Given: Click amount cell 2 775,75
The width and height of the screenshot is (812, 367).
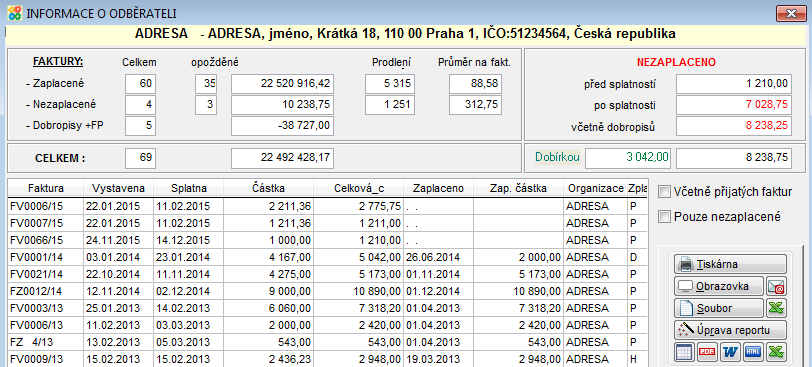Looking at the screenshot, I should tap(358, 206).
